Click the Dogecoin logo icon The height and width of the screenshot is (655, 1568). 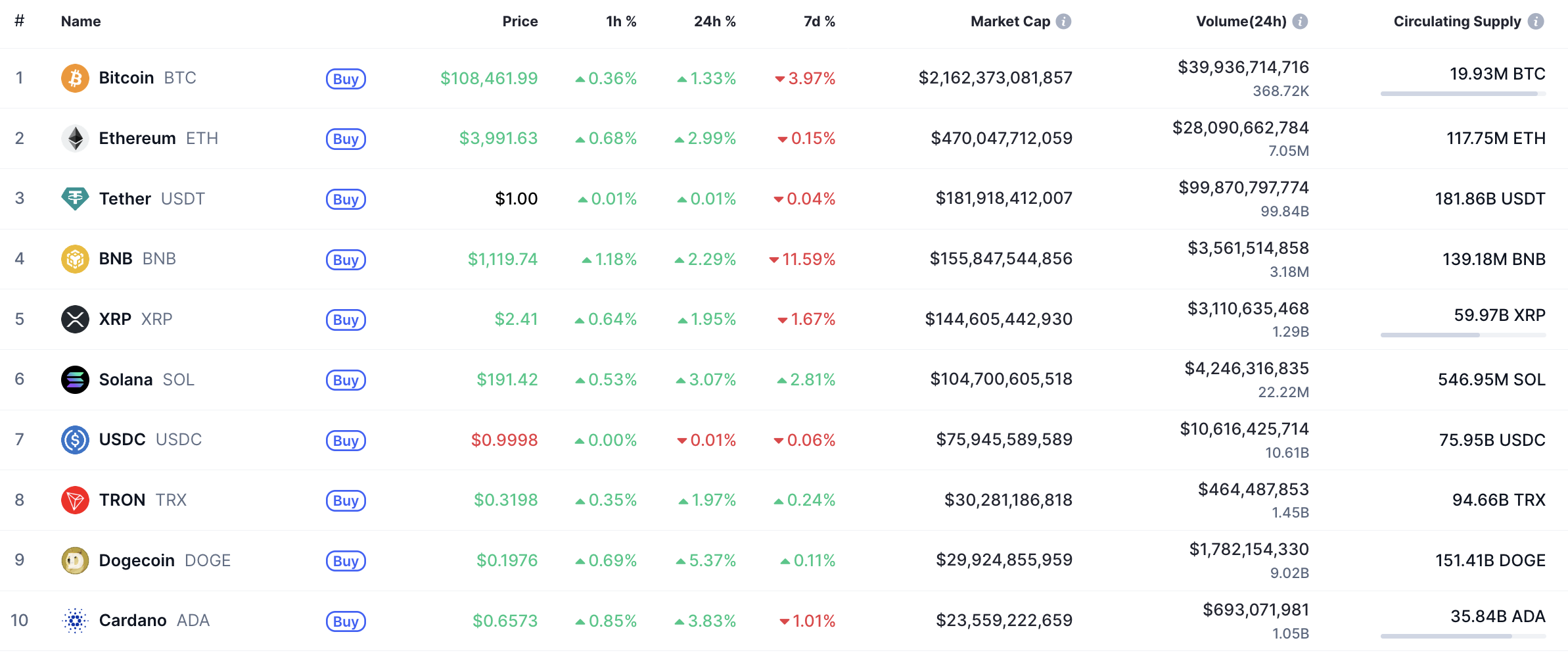click(75, 560)
